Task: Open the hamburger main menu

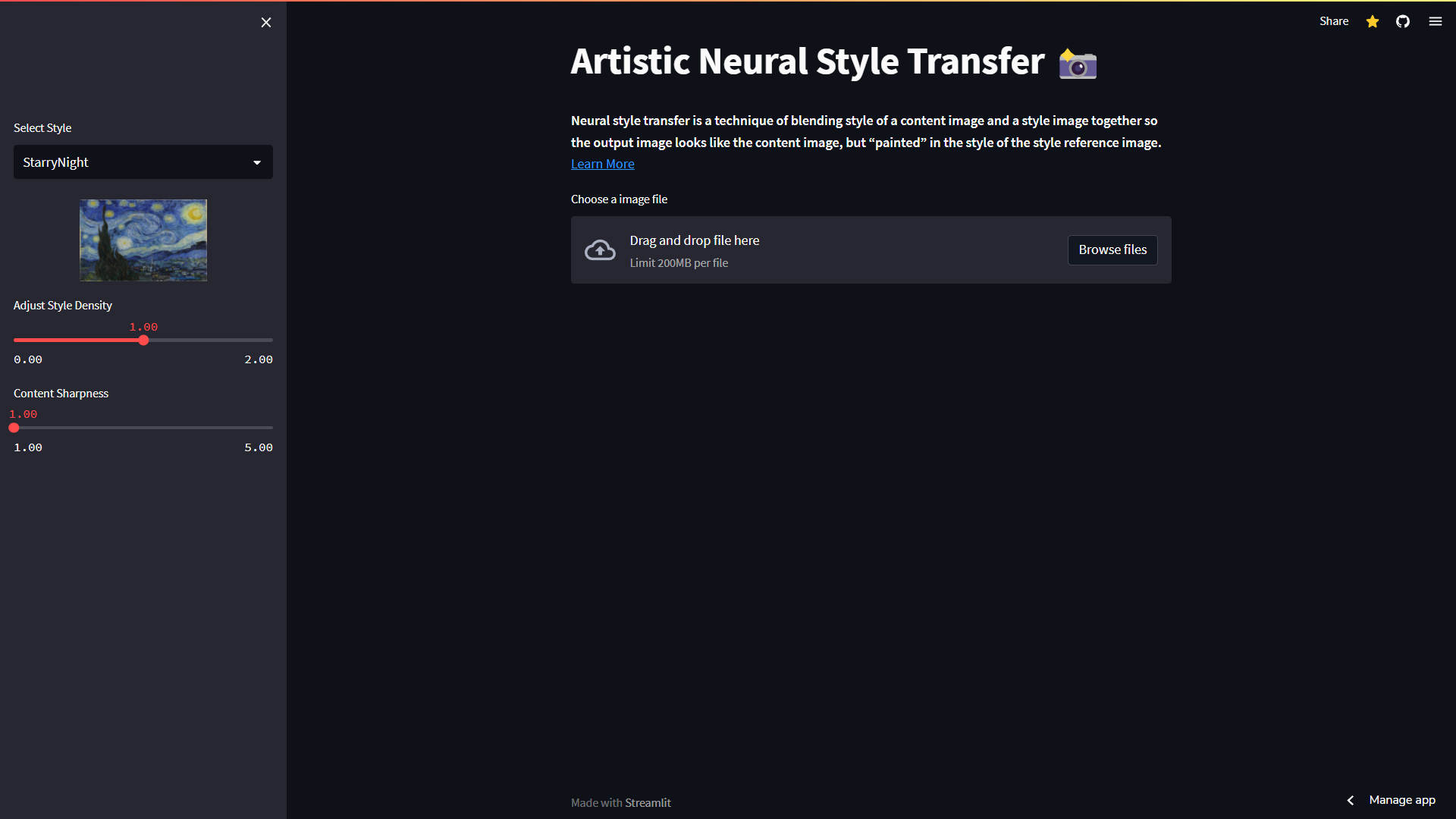Action: point(1436,21)
